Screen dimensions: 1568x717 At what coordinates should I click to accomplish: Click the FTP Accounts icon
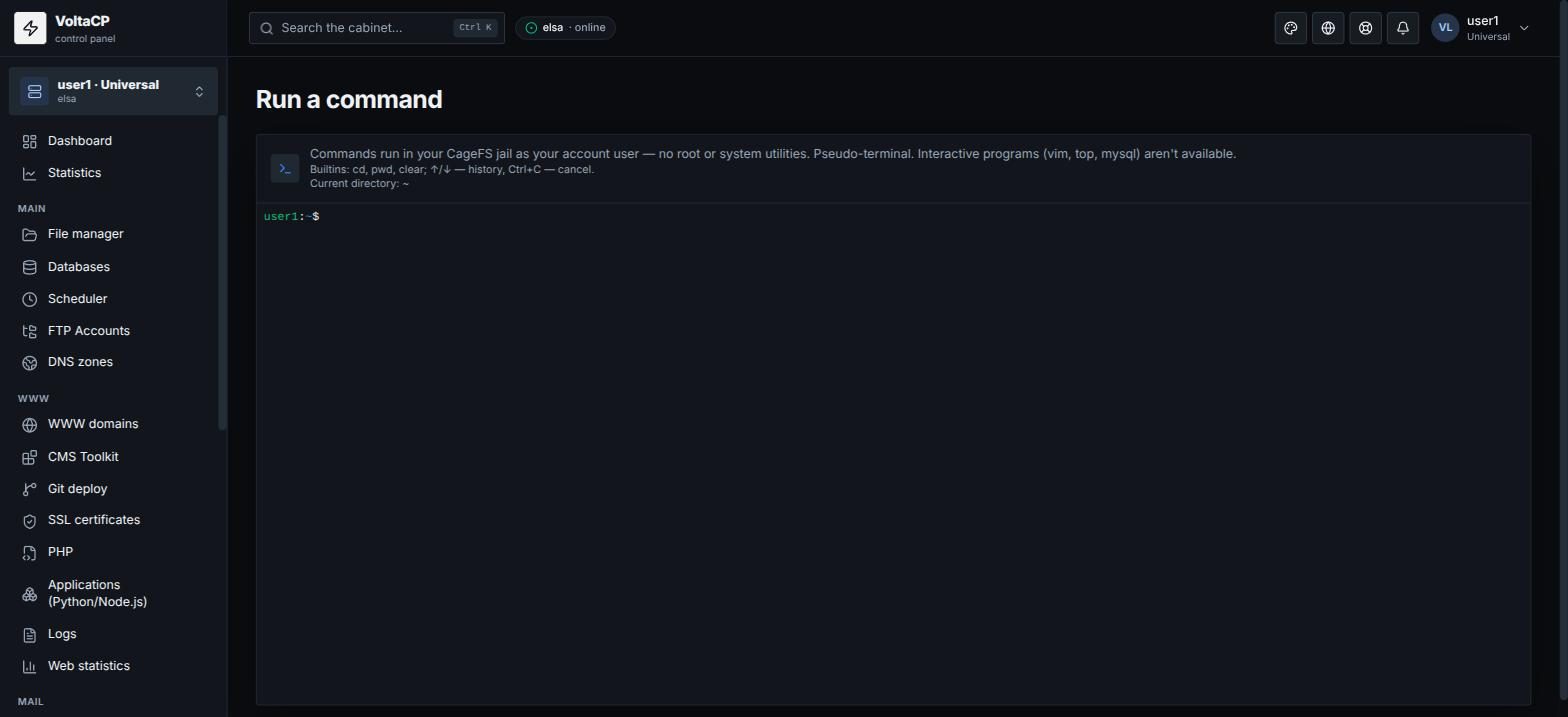(x=29, y=331)
